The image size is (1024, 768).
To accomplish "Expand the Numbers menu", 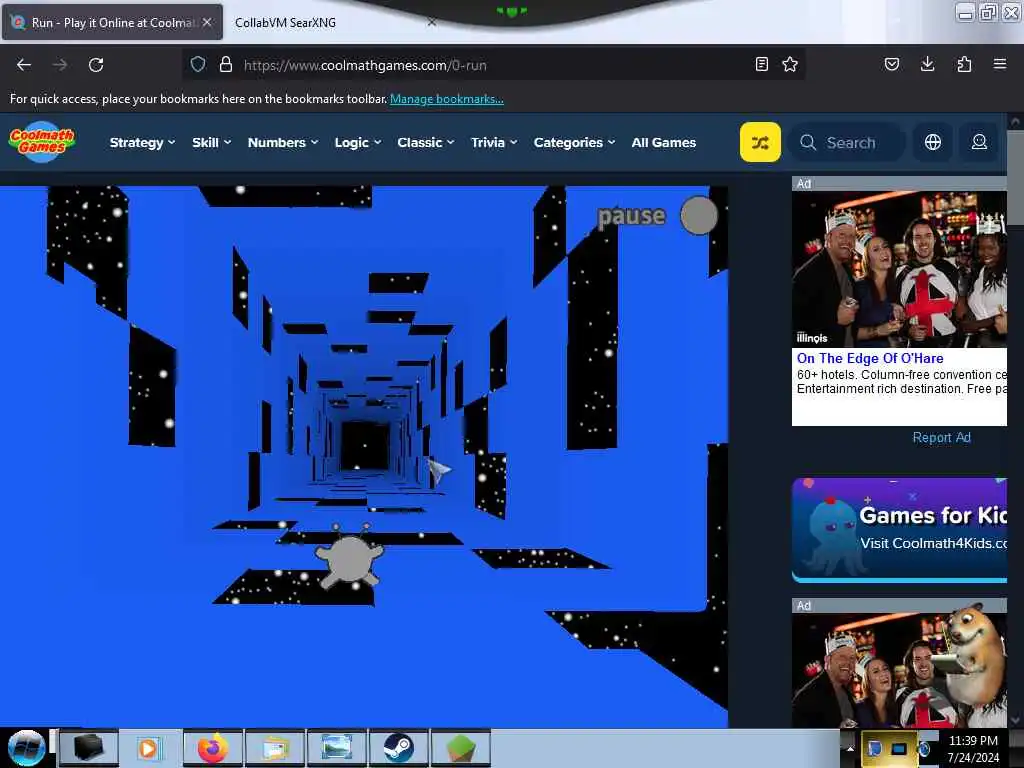I will click(x=283, y=142).
